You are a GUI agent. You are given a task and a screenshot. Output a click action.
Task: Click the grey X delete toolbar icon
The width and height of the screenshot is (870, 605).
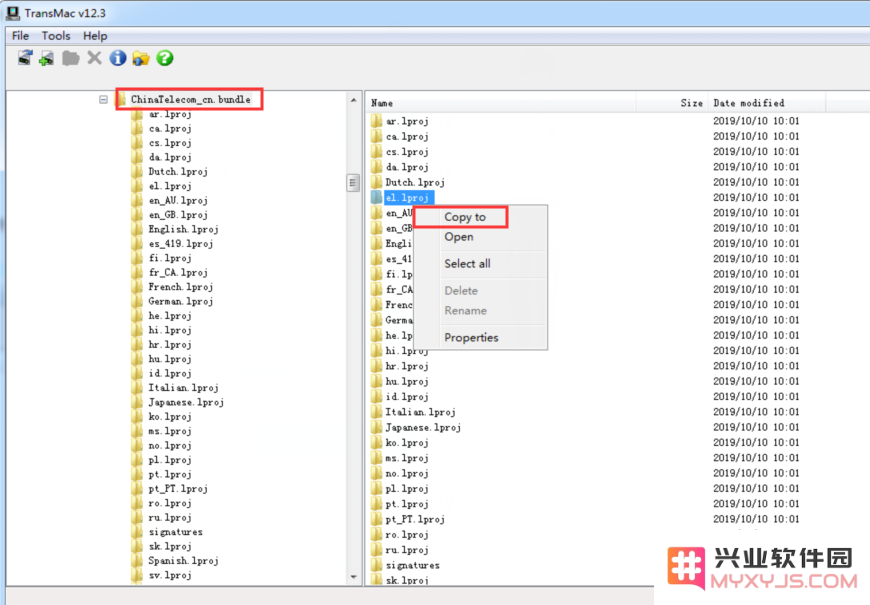point(94,58)
